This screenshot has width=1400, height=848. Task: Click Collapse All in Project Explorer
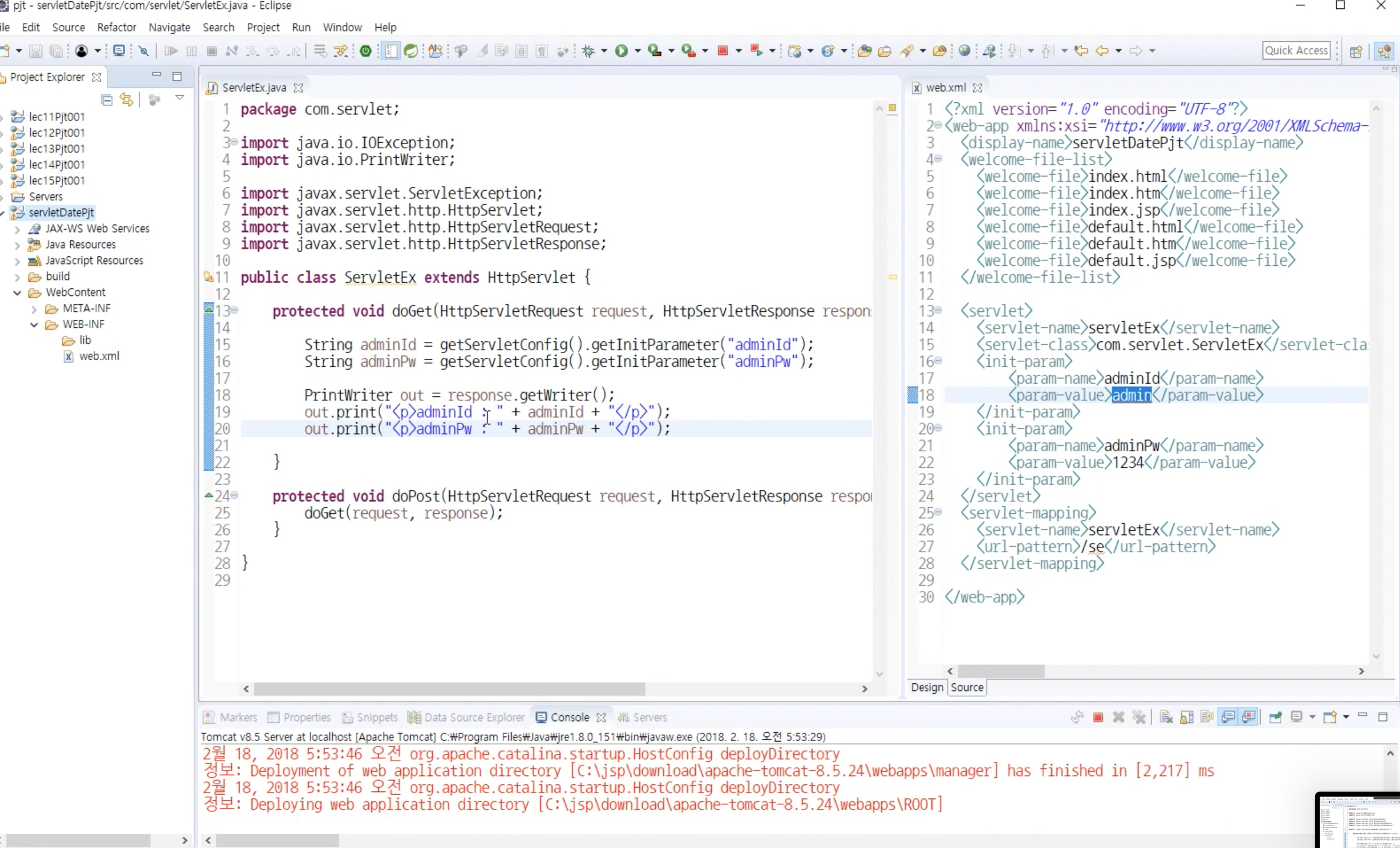coord(107,100)
